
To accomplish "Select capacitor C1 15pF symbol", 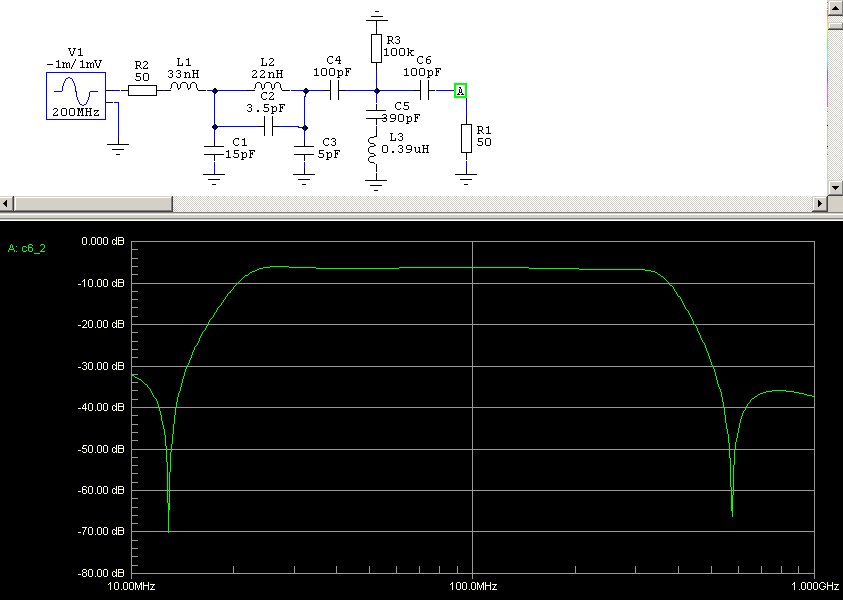I will 214,150.
